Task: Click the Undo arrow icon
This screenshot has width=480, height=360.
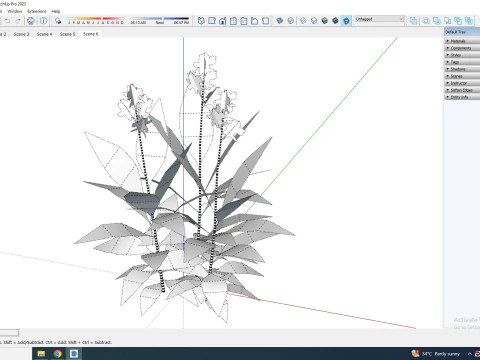Action: point(7,21)
